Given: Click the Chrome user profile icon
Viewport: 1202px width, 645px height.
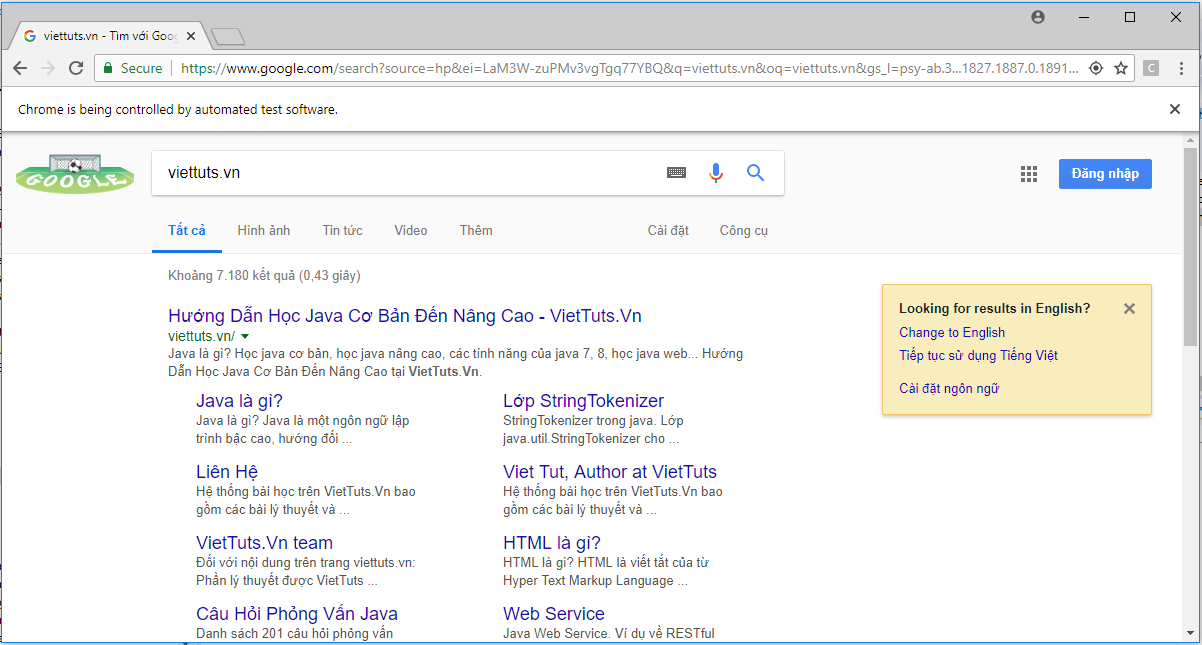Looking at the screenshot, I should coord(1038,17).
